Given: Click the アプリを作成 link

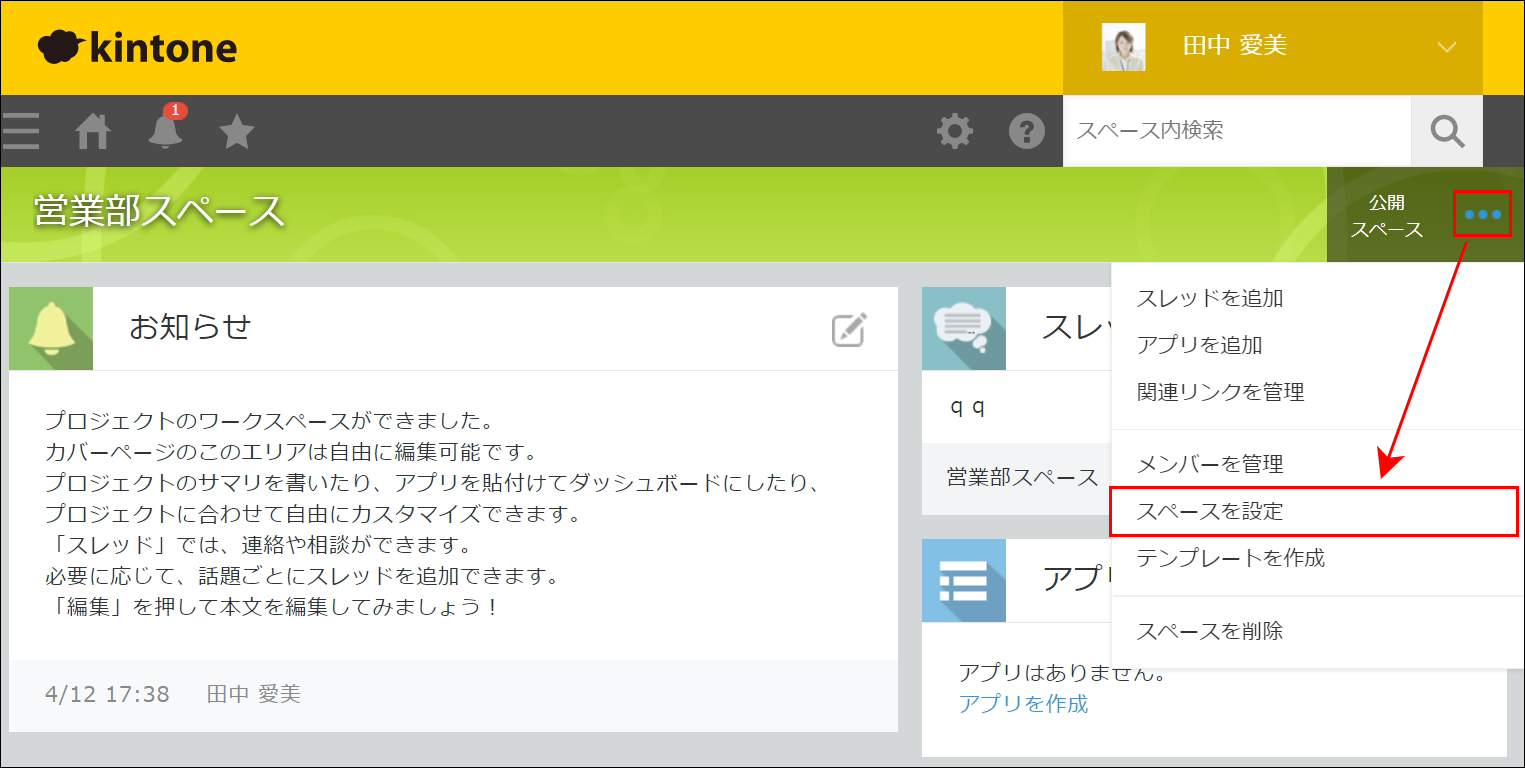Looking at the screenshot, I should pyautogui.click(x=1024, y=704).
